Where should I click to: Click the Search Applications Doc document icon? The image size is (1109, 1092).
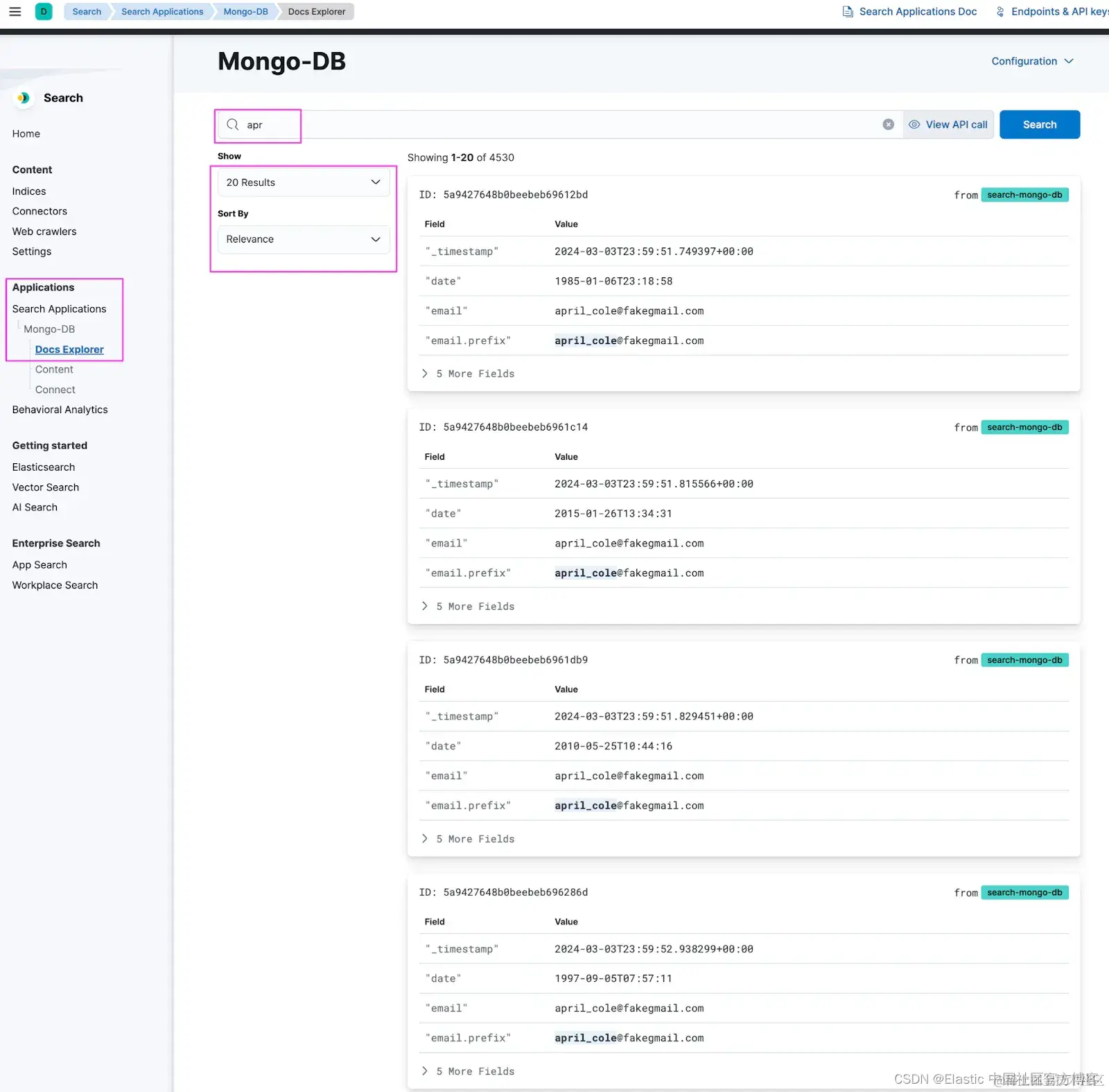848,12
